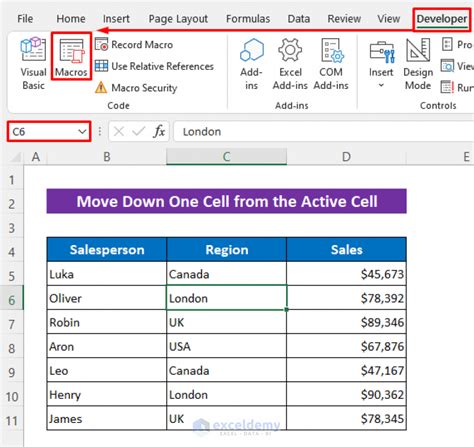Screen dimensions: 474x447
Task: Open the Page Layout tab
Action: coord(178,19)
